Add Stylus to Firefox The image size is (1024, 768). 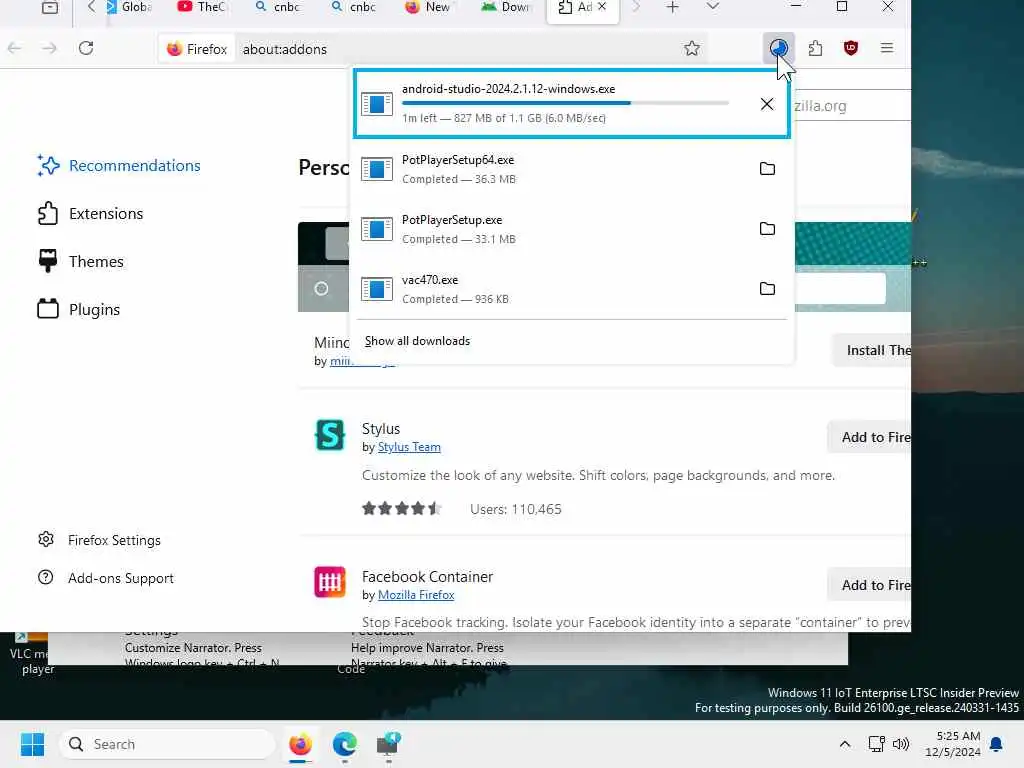click(869, 438)
